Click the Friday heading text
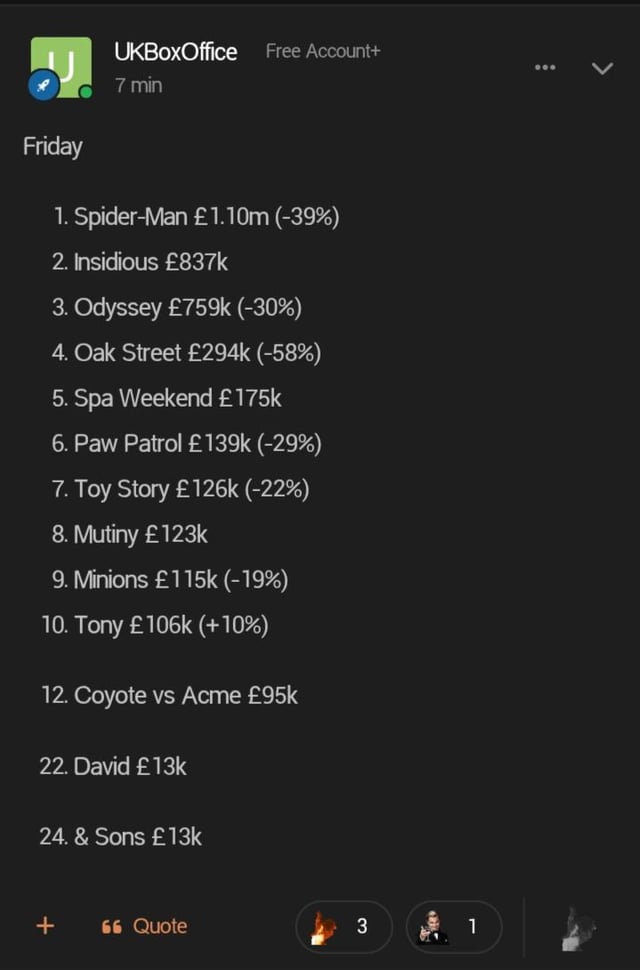 (53, 147)
